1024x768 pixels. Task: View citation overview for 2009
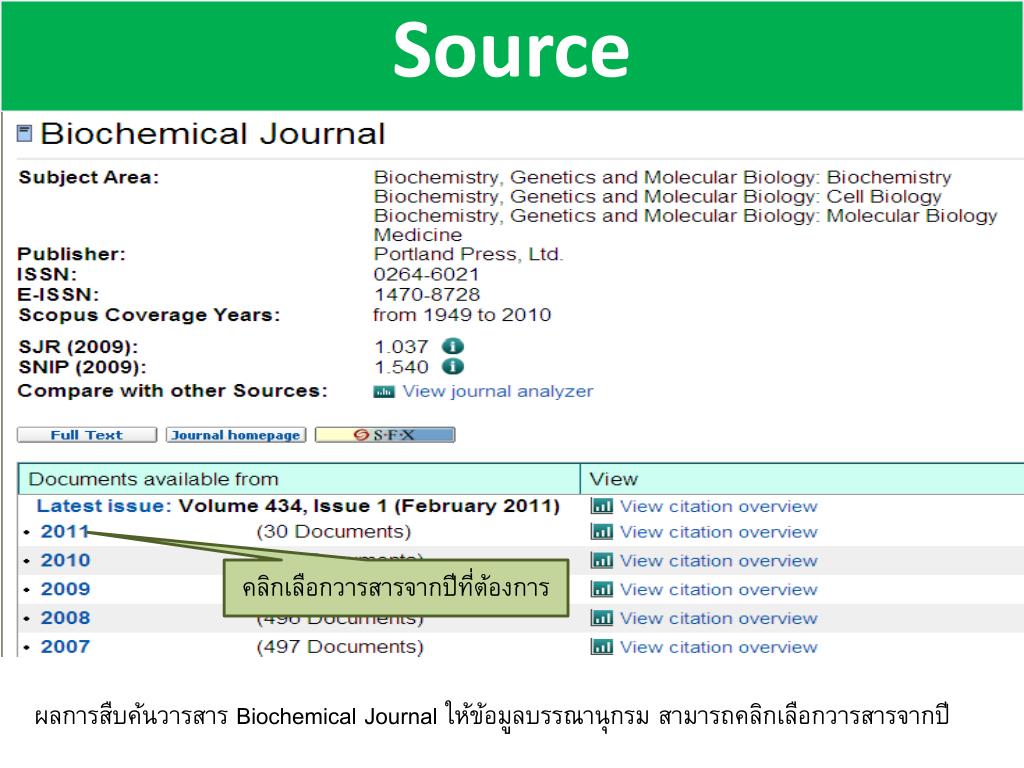(x=718, y=589)
